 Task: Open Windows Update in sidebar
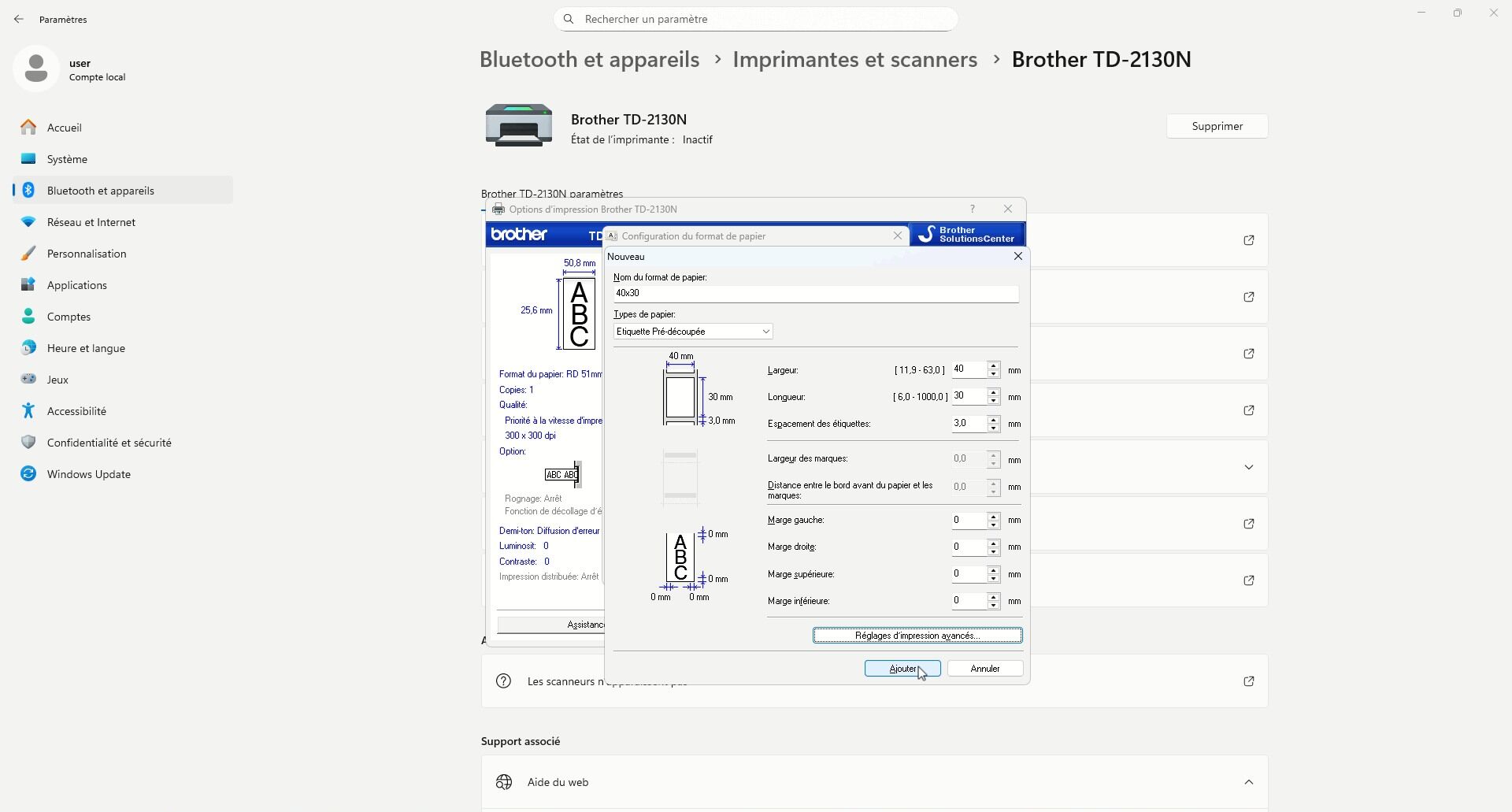(x=88, y=474)
